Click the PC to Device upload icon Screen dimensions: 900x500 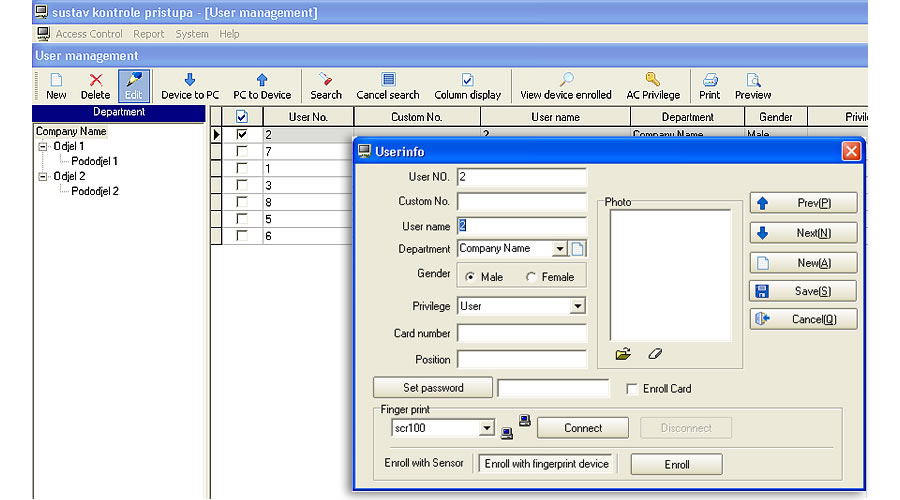tap(262, 80)
